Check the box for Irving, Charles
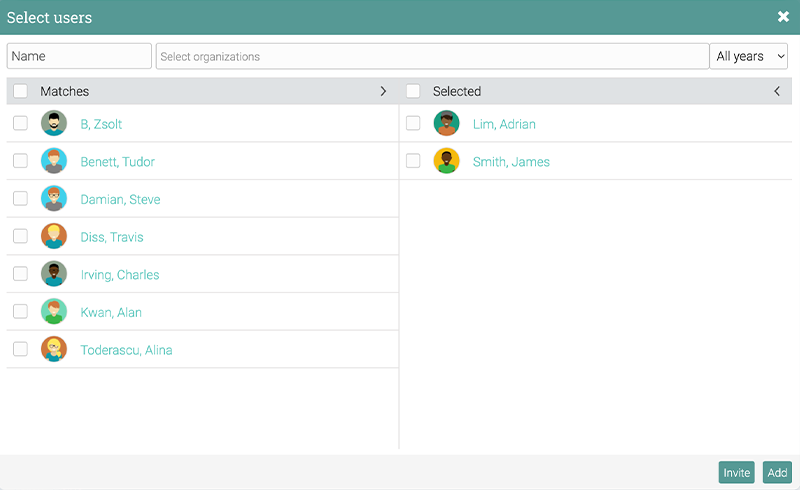The image size is (800, 490). click(x=20, y=274)
